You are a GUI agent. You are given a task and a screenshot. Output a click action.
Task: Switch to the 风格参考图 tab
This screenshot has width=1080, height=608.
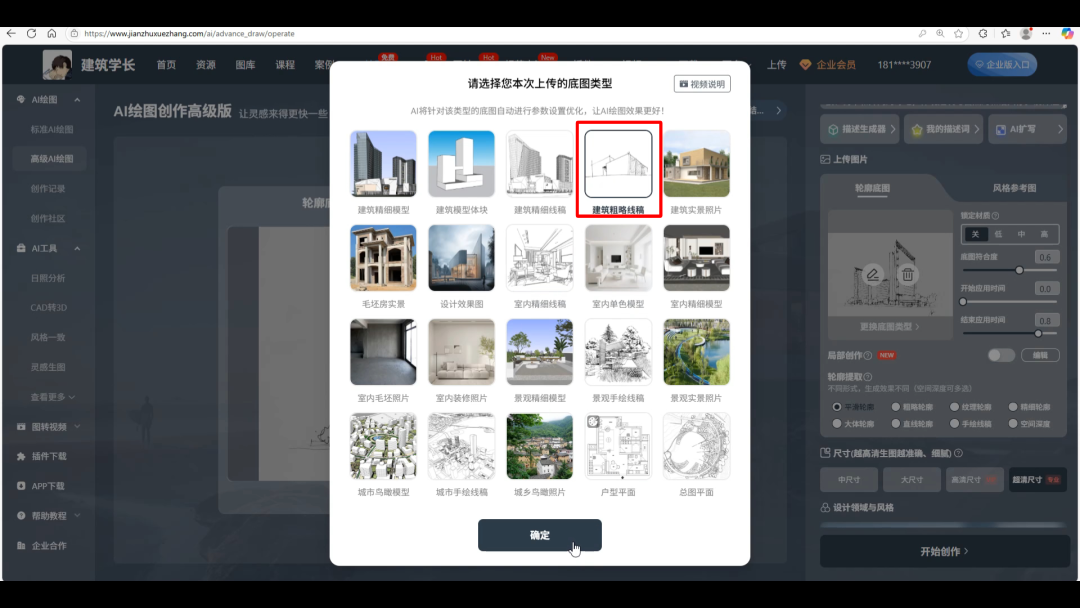pos(1014,188)
